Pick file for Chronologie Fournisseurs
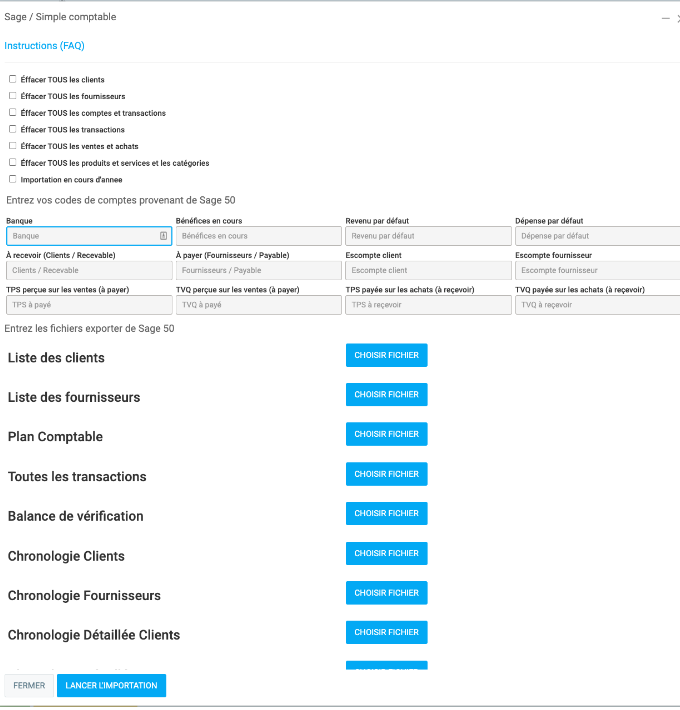Image resolution: width=680 pixels, height=710 pixels. tap(386, 593)
